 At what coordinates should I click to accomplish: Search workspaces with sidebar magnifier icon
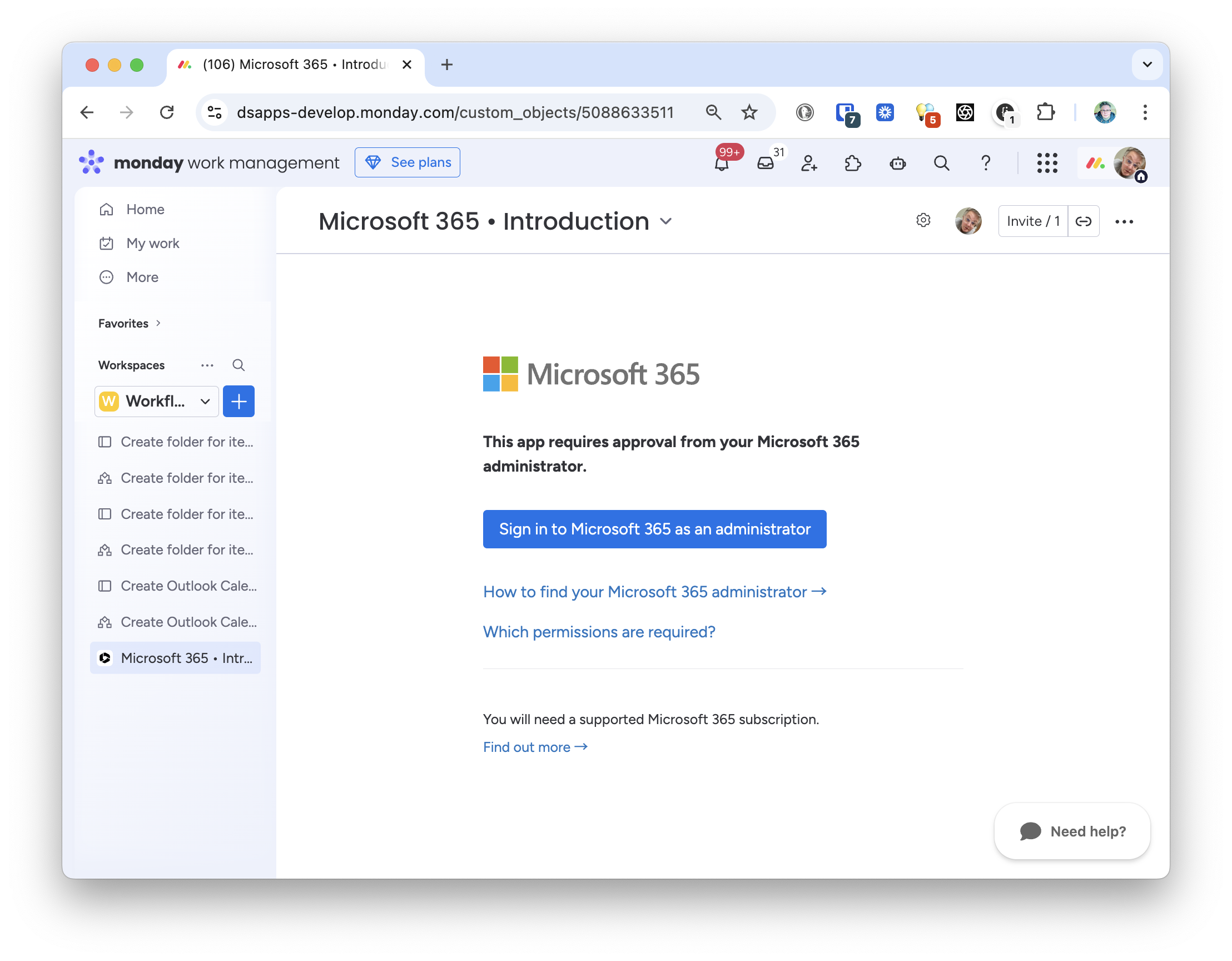tap(239, 365)
